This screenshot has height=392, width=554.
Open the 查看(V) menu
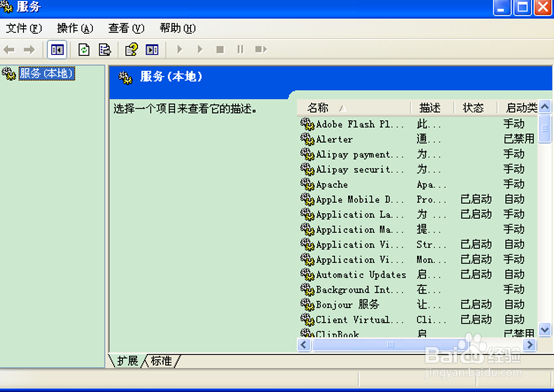[126, 28]
